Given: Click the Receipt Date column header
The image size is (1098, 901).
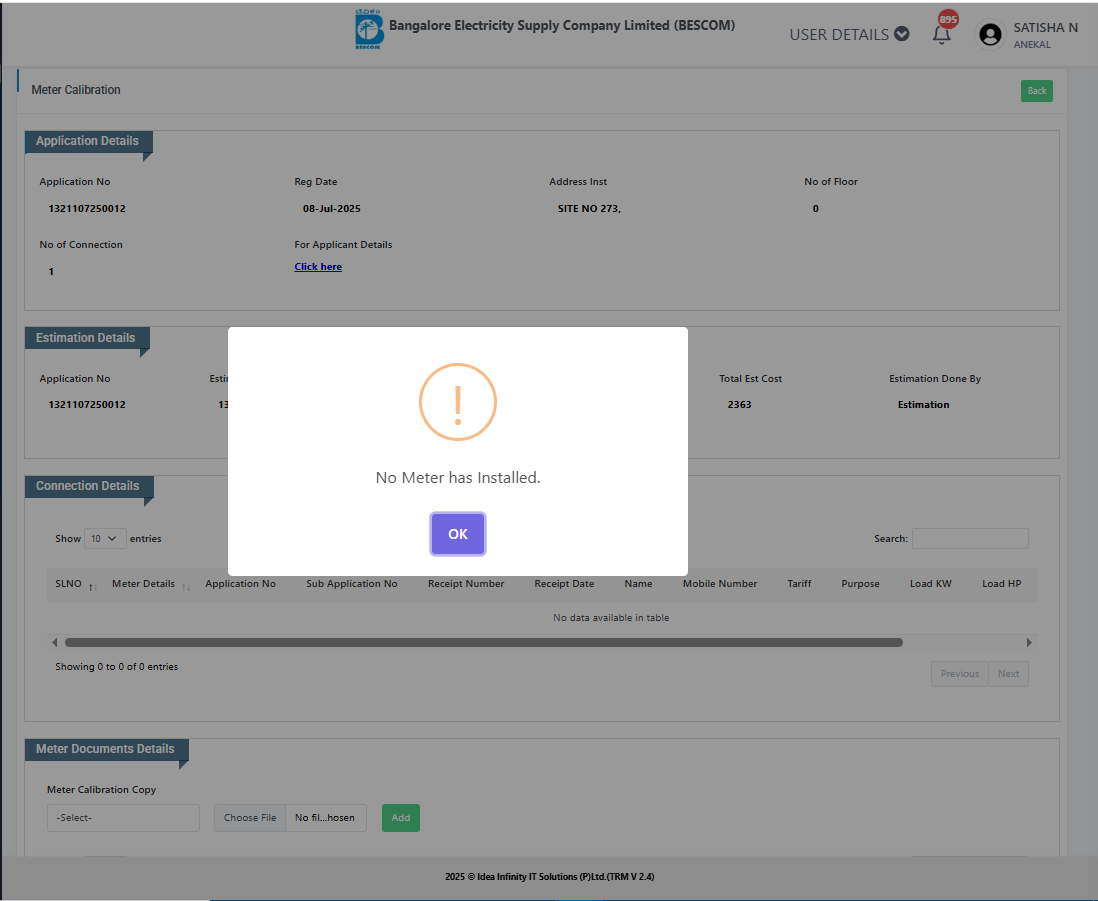Looking at the screenshot, I should (x=564, y=584).
